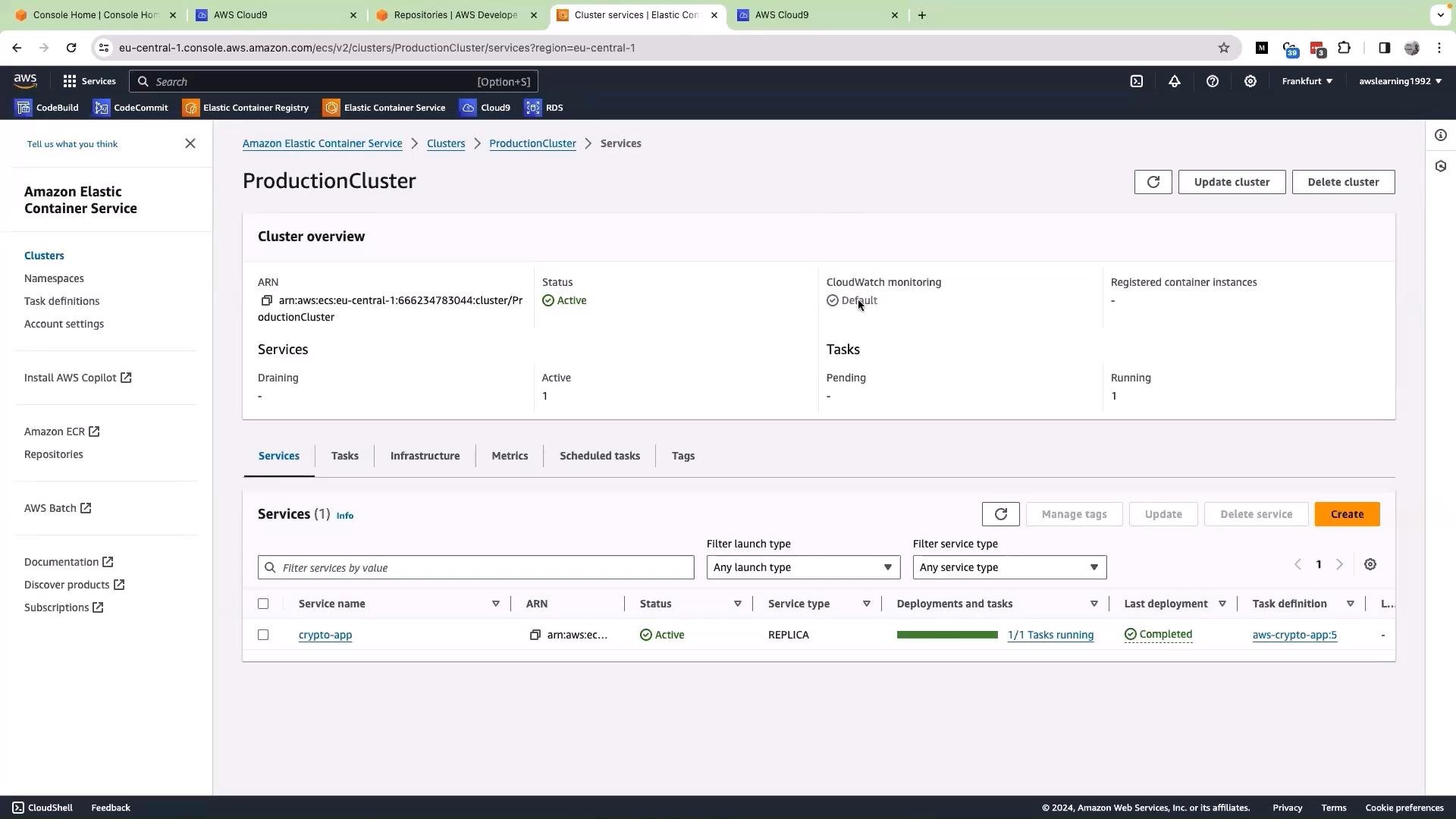
Task: Open the awslearning1992 account menu
Action: pos(1400,81)
